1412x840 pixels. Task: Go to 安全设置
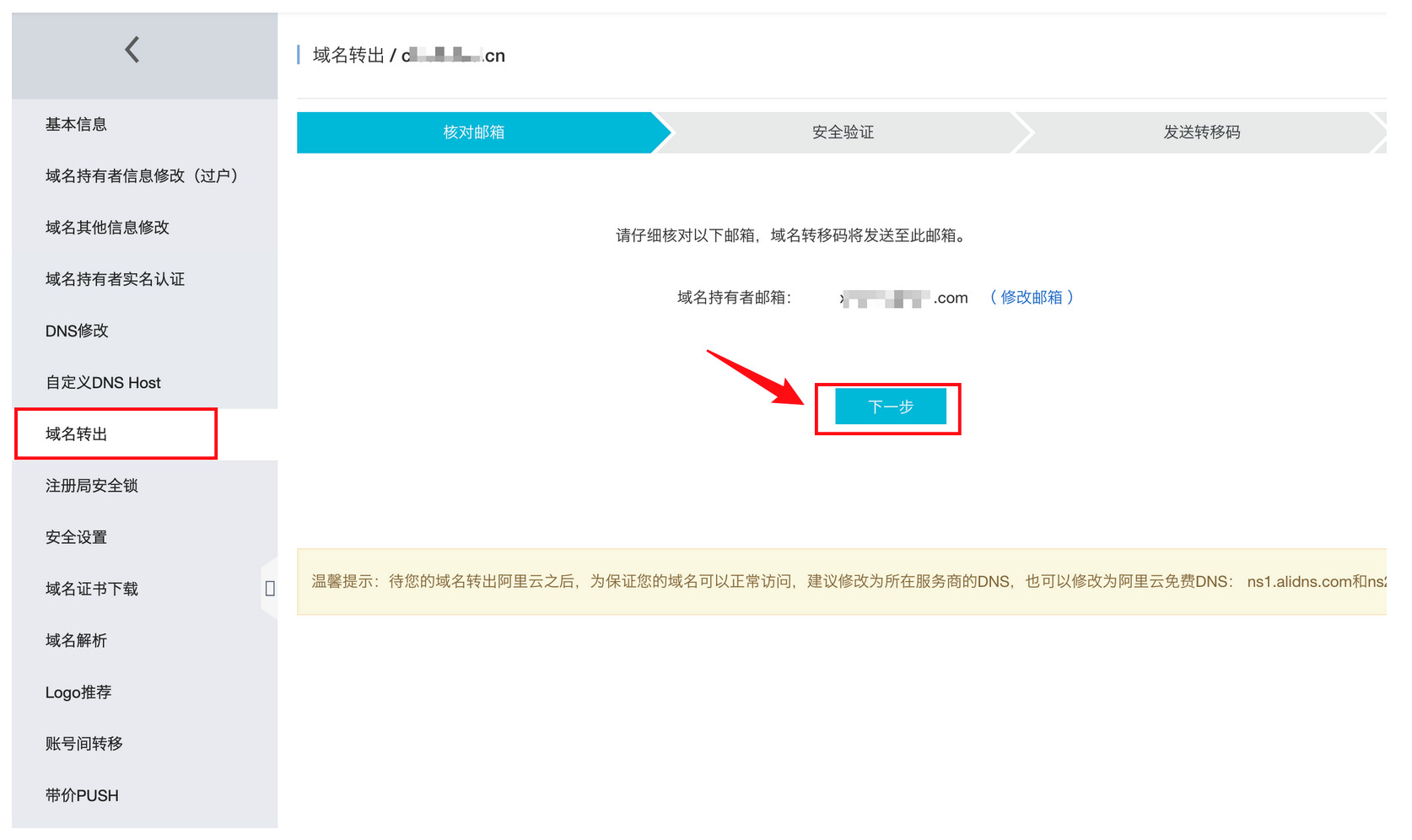click(x=76, y=537)
